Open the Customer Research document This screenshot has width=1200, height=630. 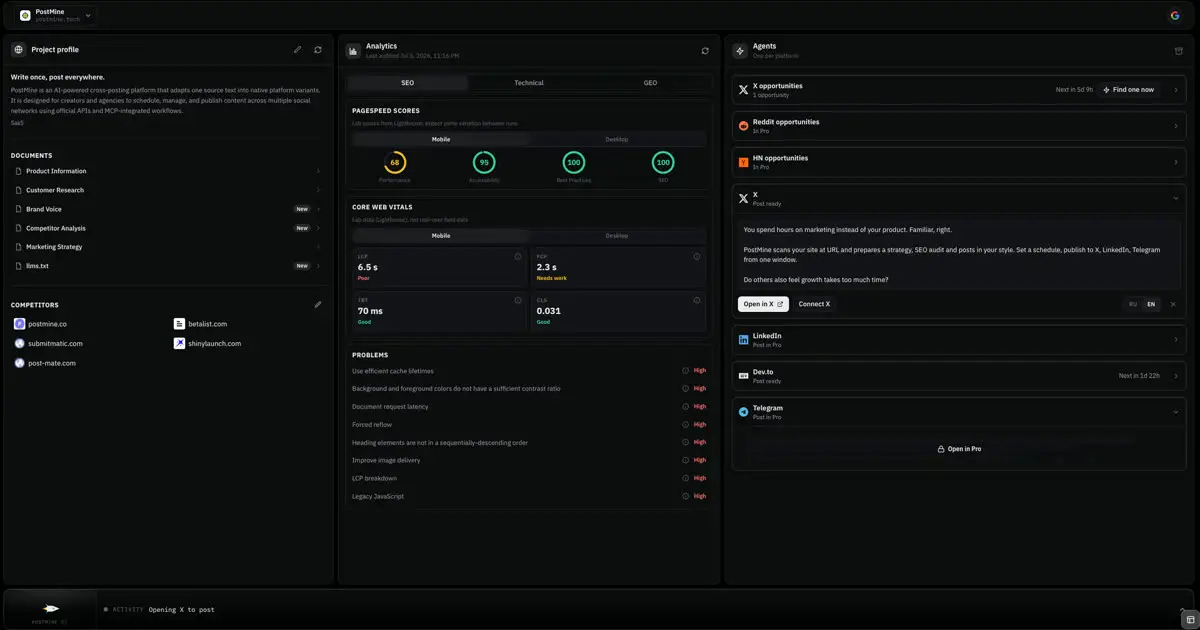click(x=168, y=190)
